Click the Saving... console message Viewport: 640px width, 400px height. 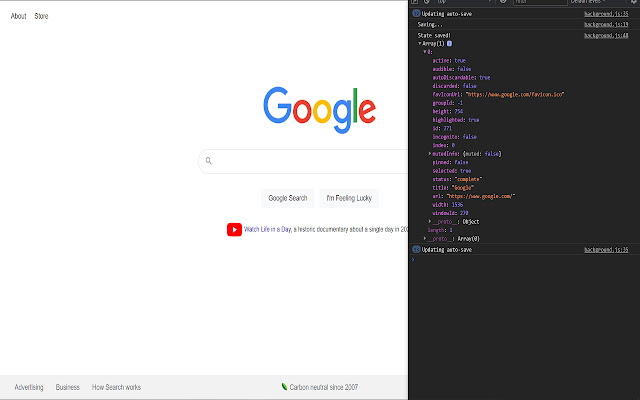coord(430,24)
